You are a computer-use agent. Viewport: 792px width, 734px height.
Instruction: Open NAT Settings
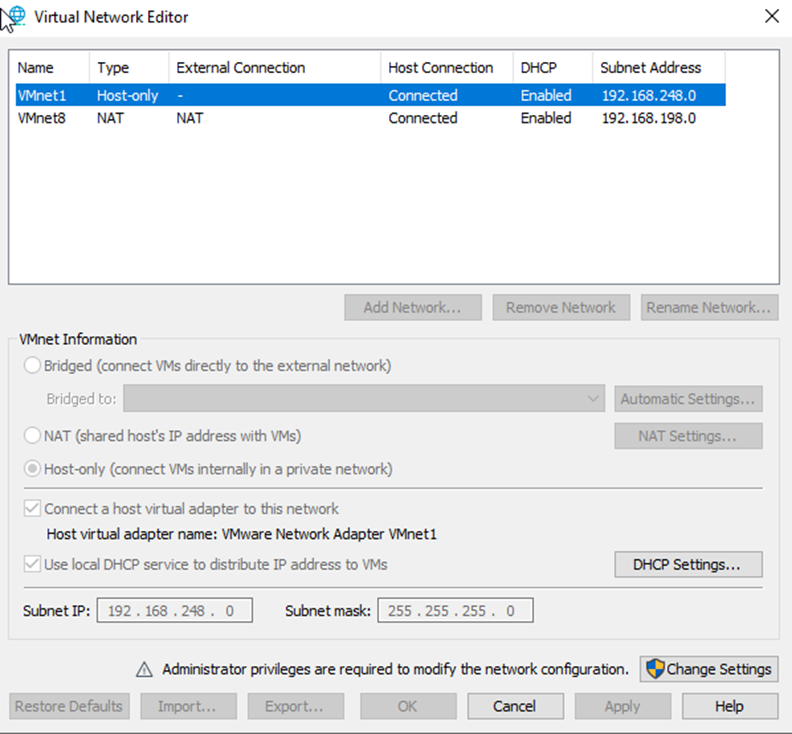[688, 435]
